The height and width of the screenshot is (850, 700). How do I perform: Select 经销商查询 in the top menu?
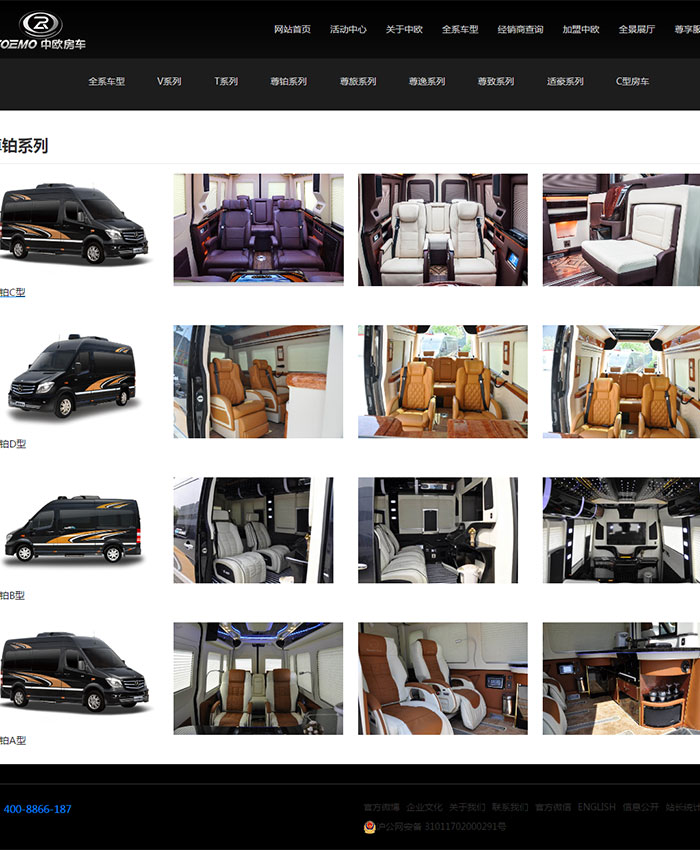[520, 30]
